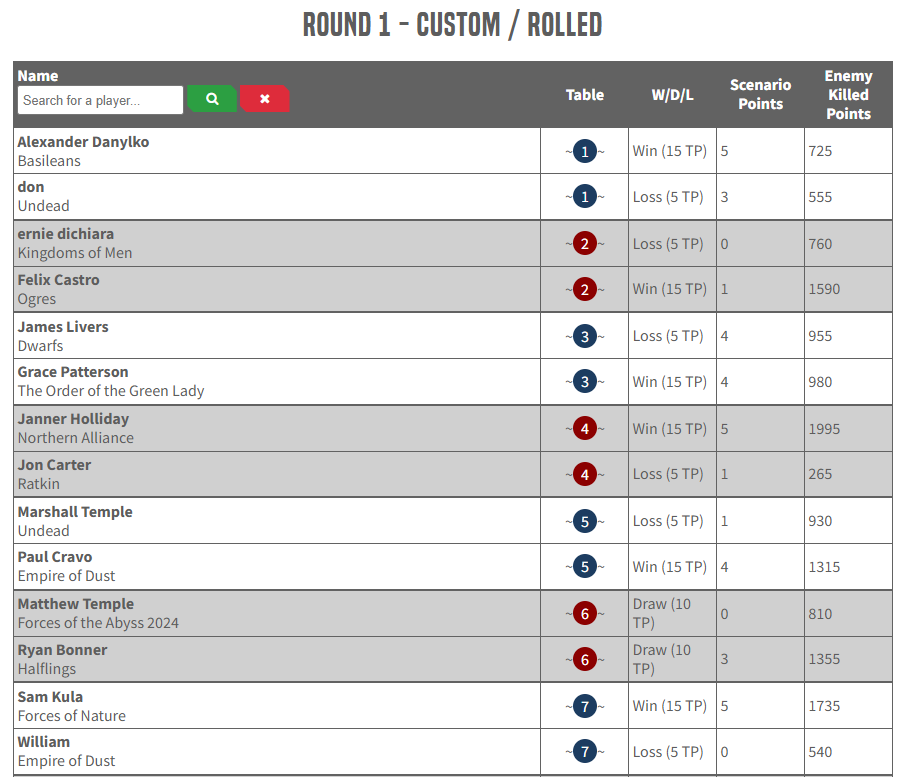Click table 3 badge for Grace Patterson

coord(585,382)
